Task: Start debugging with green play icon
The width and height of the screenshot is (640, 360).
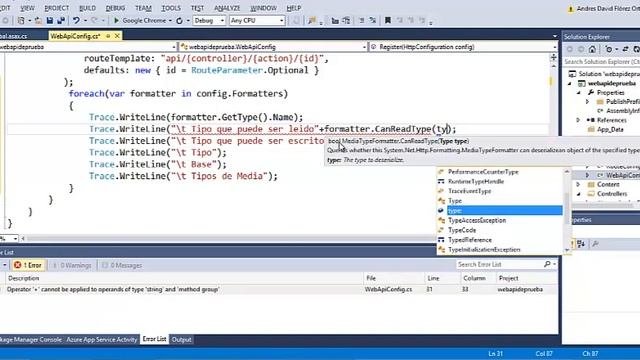Action: coord(116,20)
